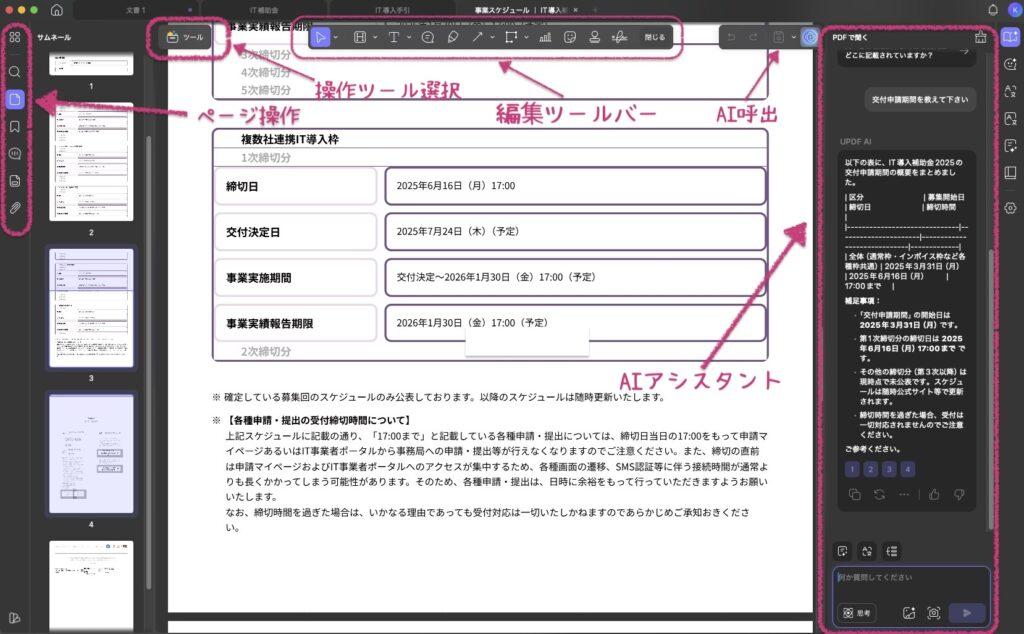Image resolution: width=1024 pixels, height=634 pixels.
Task: Select page 2 thumbnail
Action: 91,161
